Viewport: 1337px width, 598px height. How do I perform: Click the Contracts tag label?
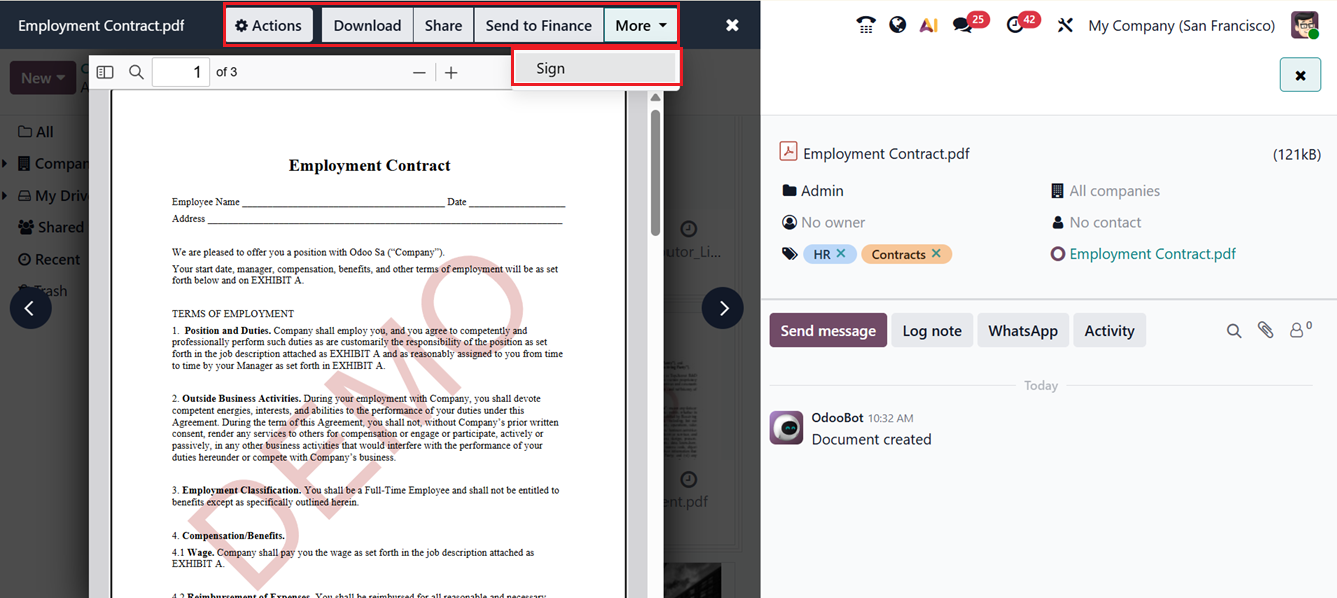click(x=898, y=254)
